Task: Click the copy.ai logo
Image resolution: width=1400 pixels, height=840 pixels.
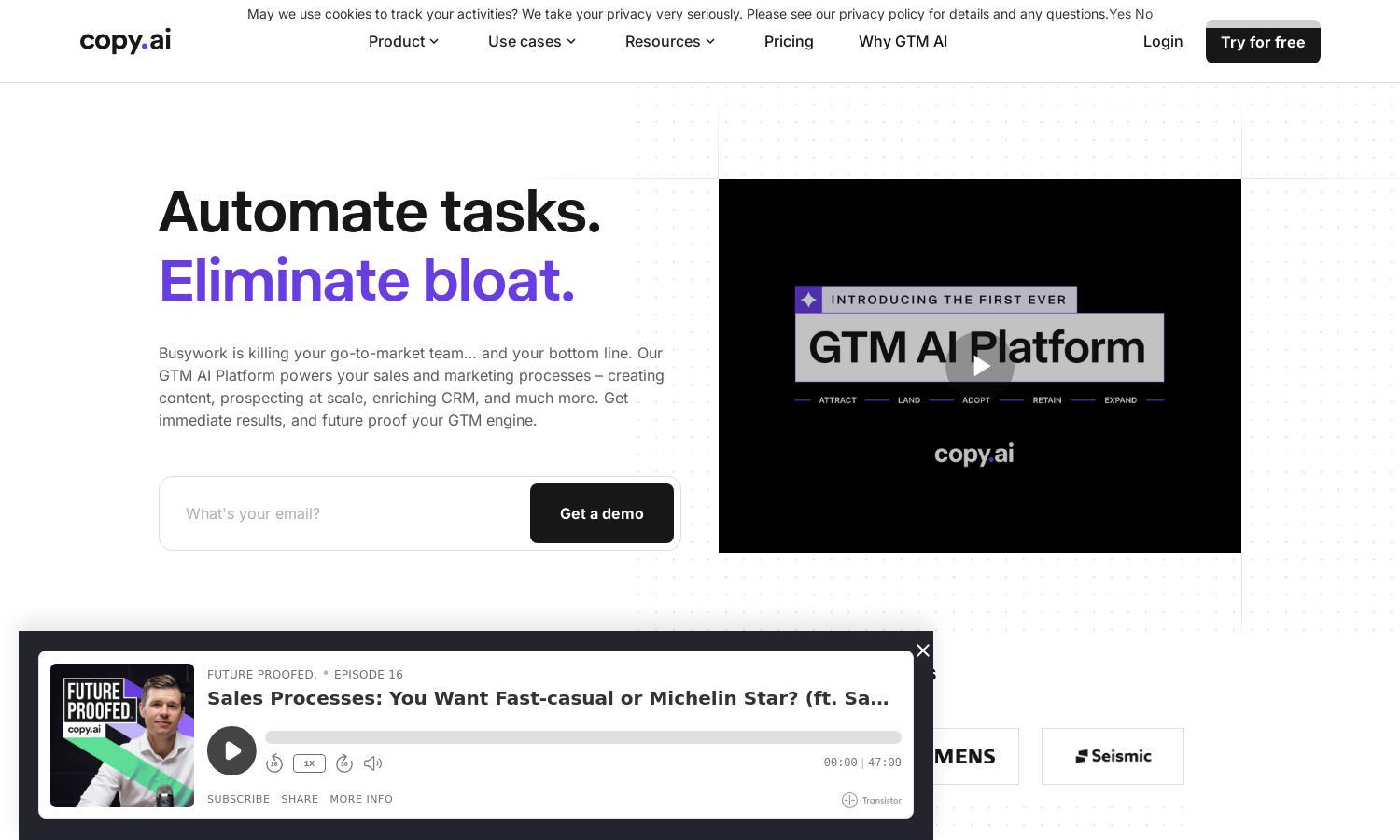Action: pyautogui.click(x=125, y=41)
